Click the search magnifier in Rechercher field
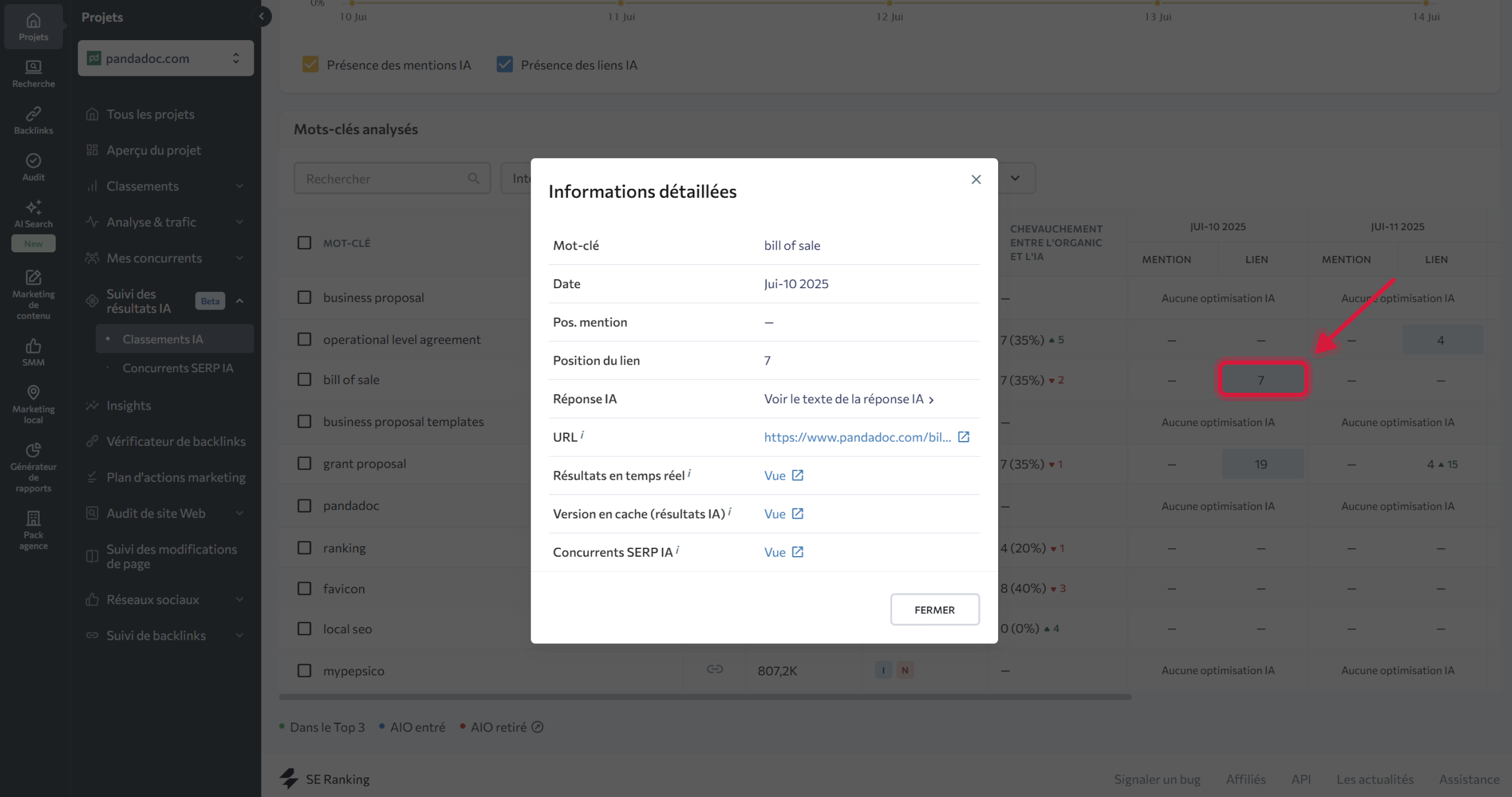1512x797 pixels. pyautogui.click(x=474, y=178)
